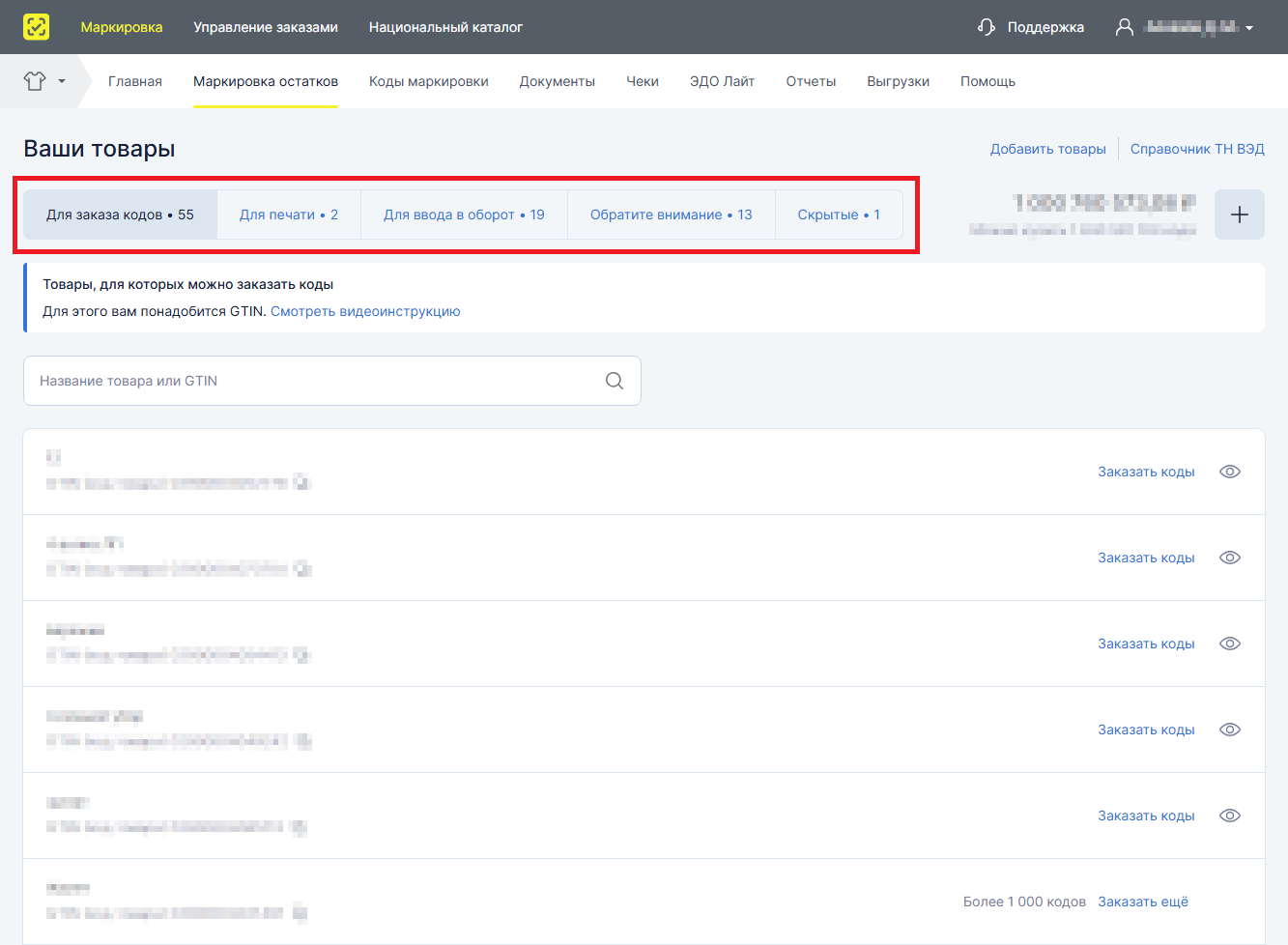Click the headset support icon
This screenshot has width=1288, height=945.
tap(987, 27)
